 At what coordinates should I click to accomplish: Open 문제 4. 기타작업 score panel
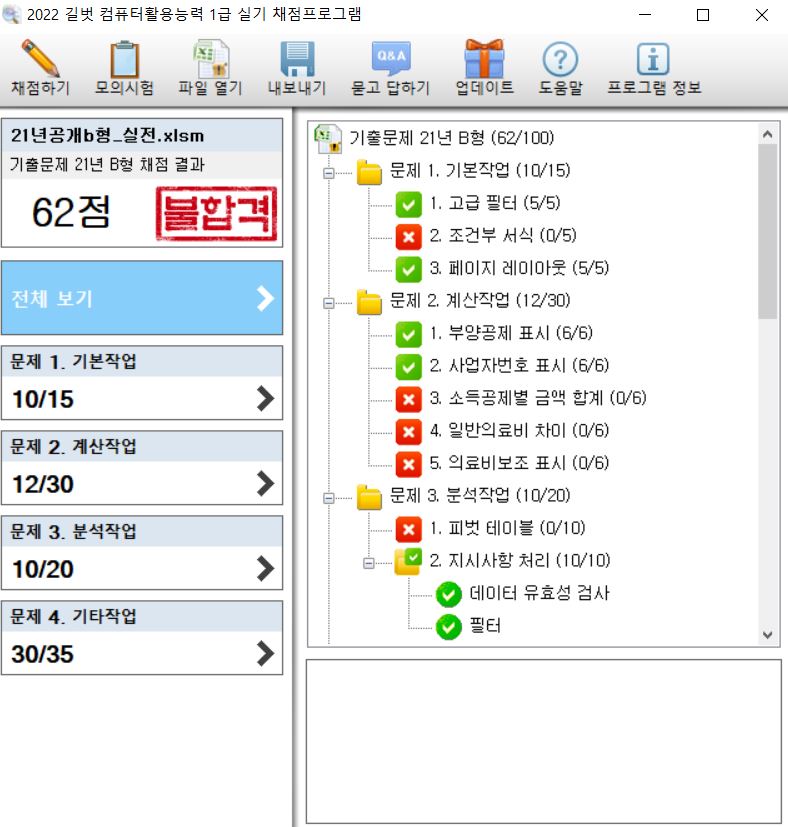click(142, 640)
